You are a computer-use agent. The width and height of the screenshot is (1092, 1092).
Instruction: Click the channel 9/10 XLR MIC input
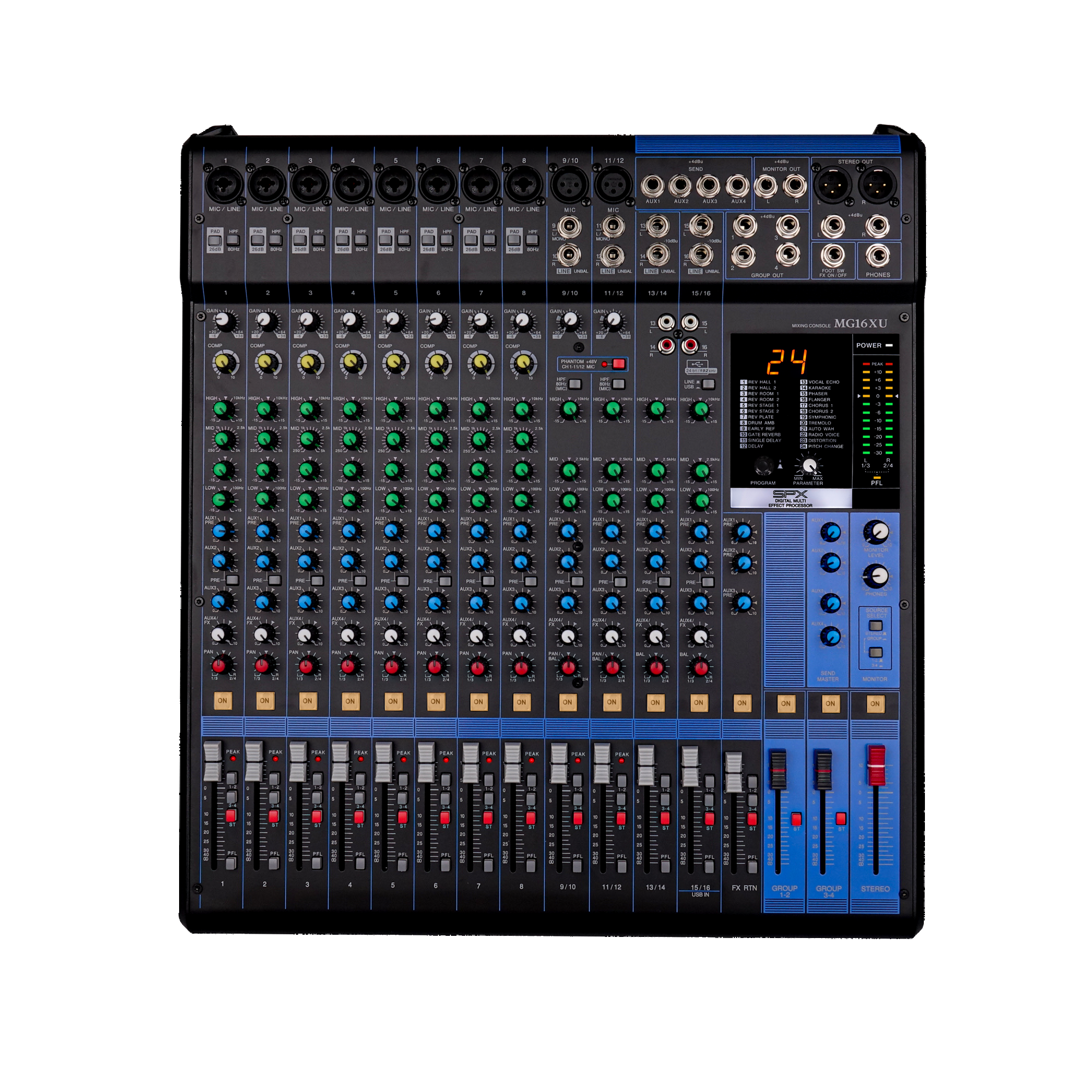568,185
